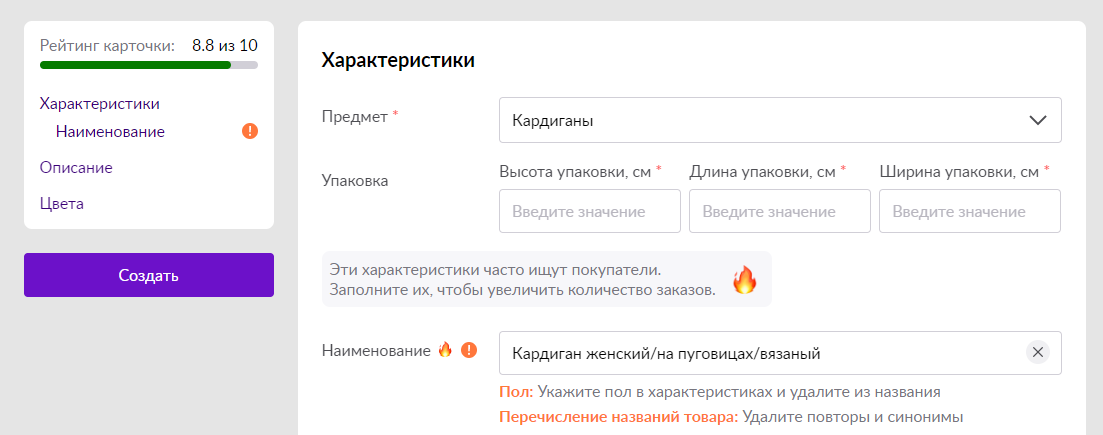The height and width of the screenshot is (435, 1103).
Task: Click the Характеристики heading in the main panel
Action: (398, 61)
